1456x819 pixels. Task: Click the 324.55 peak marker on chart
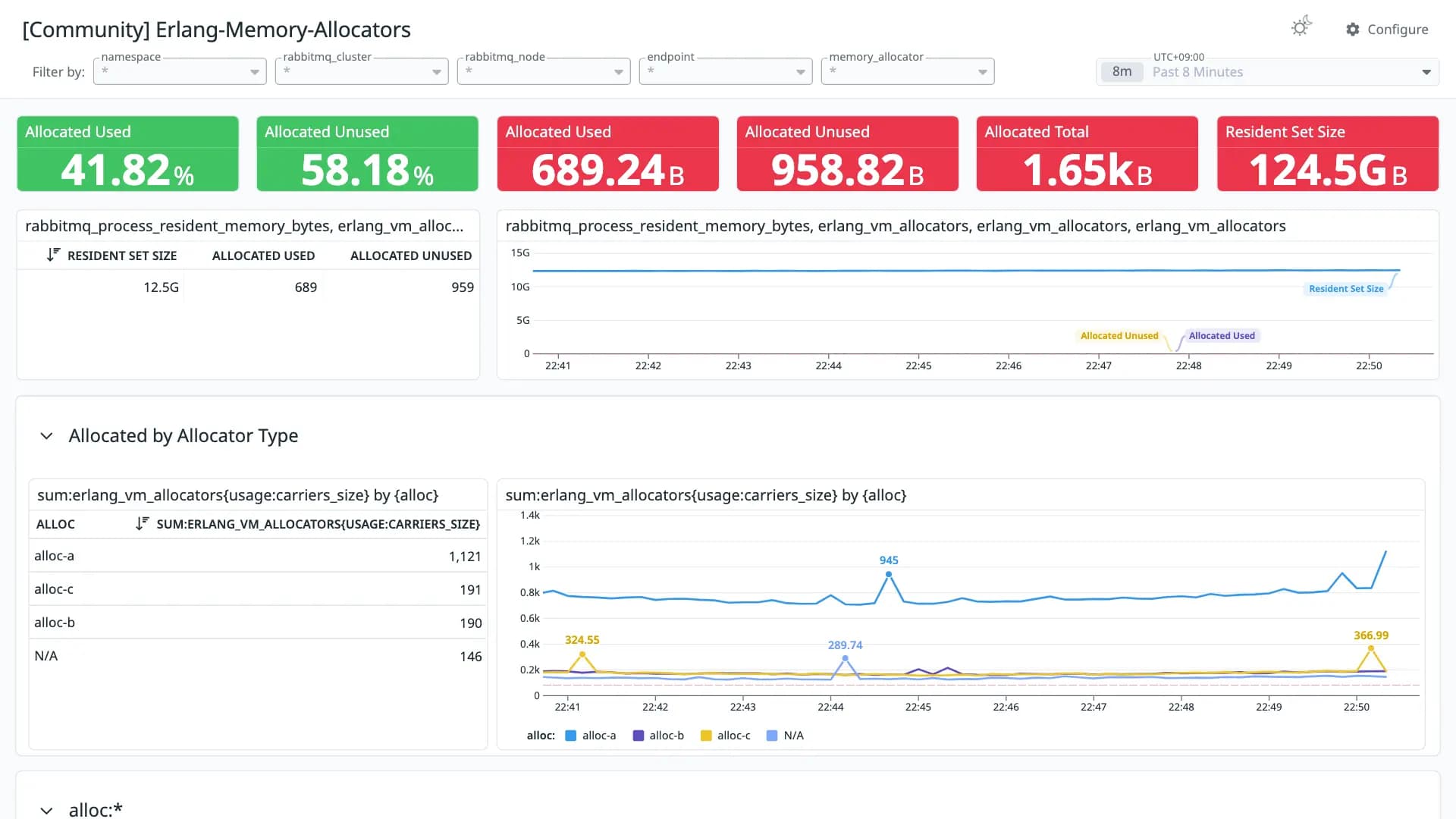coord(582,654)
